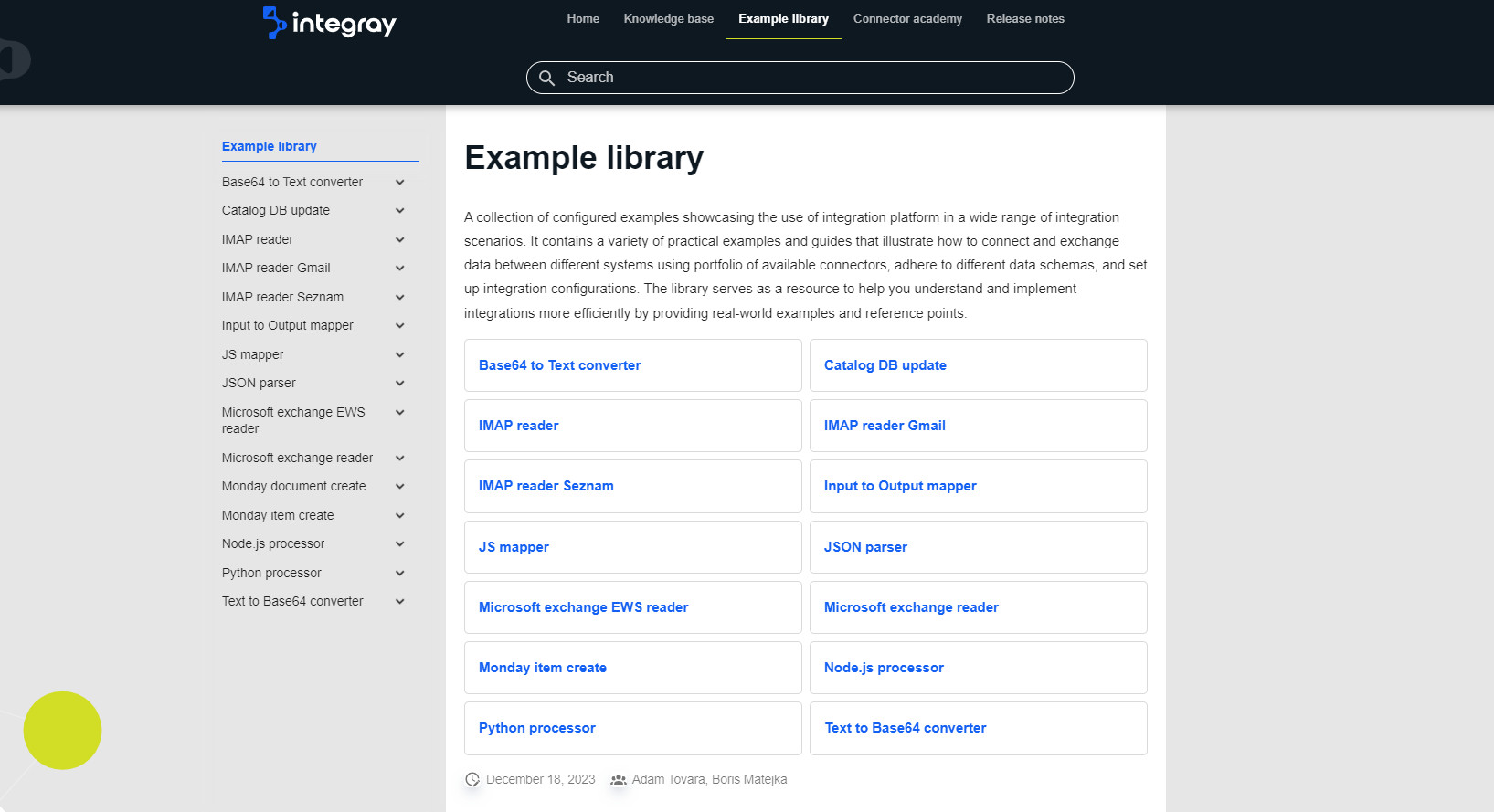Click the clock icon beside the date
This screenshot has height=812, width=1494.
472,780
